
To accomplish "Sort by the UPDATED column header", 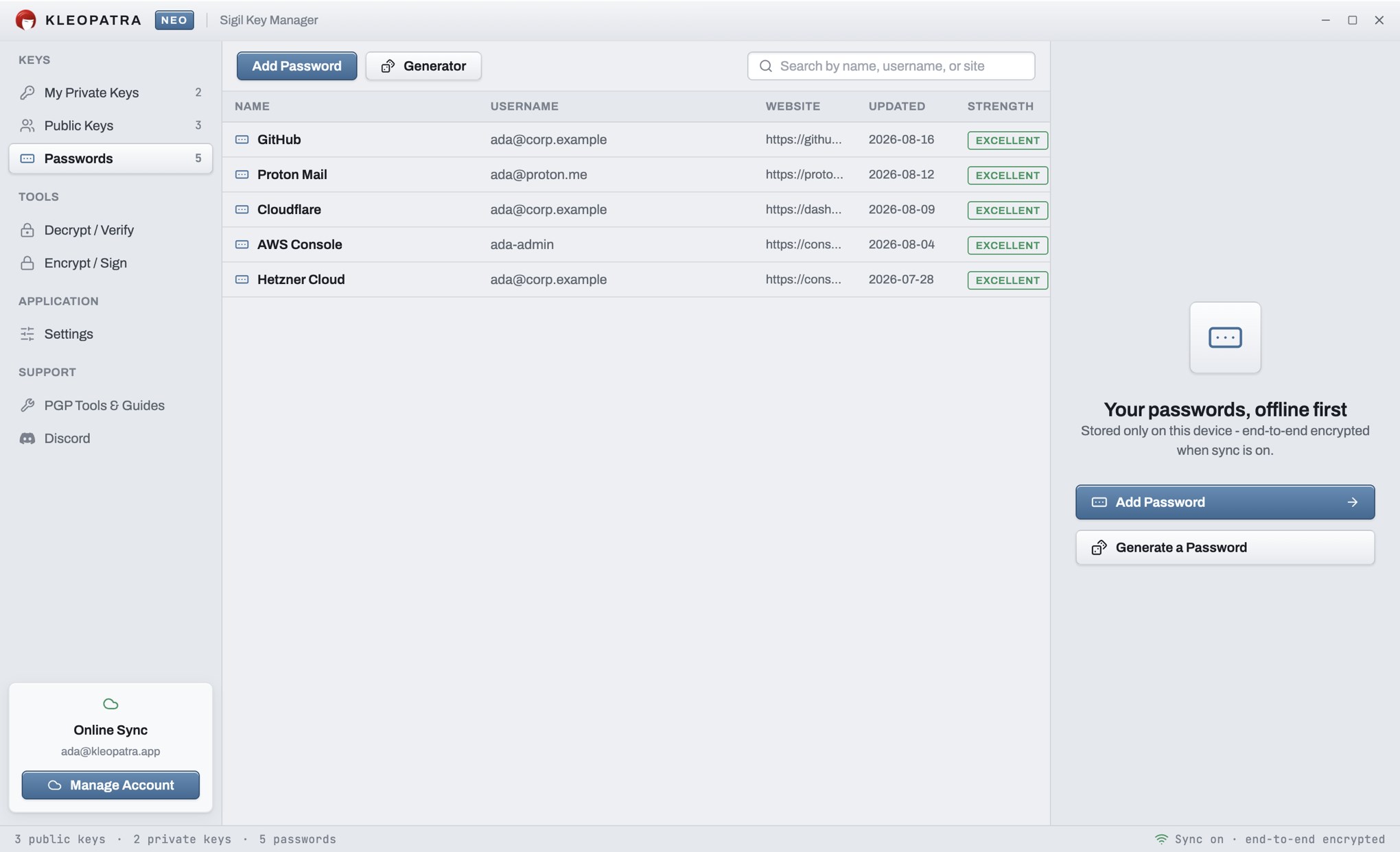I will point(896,106).
